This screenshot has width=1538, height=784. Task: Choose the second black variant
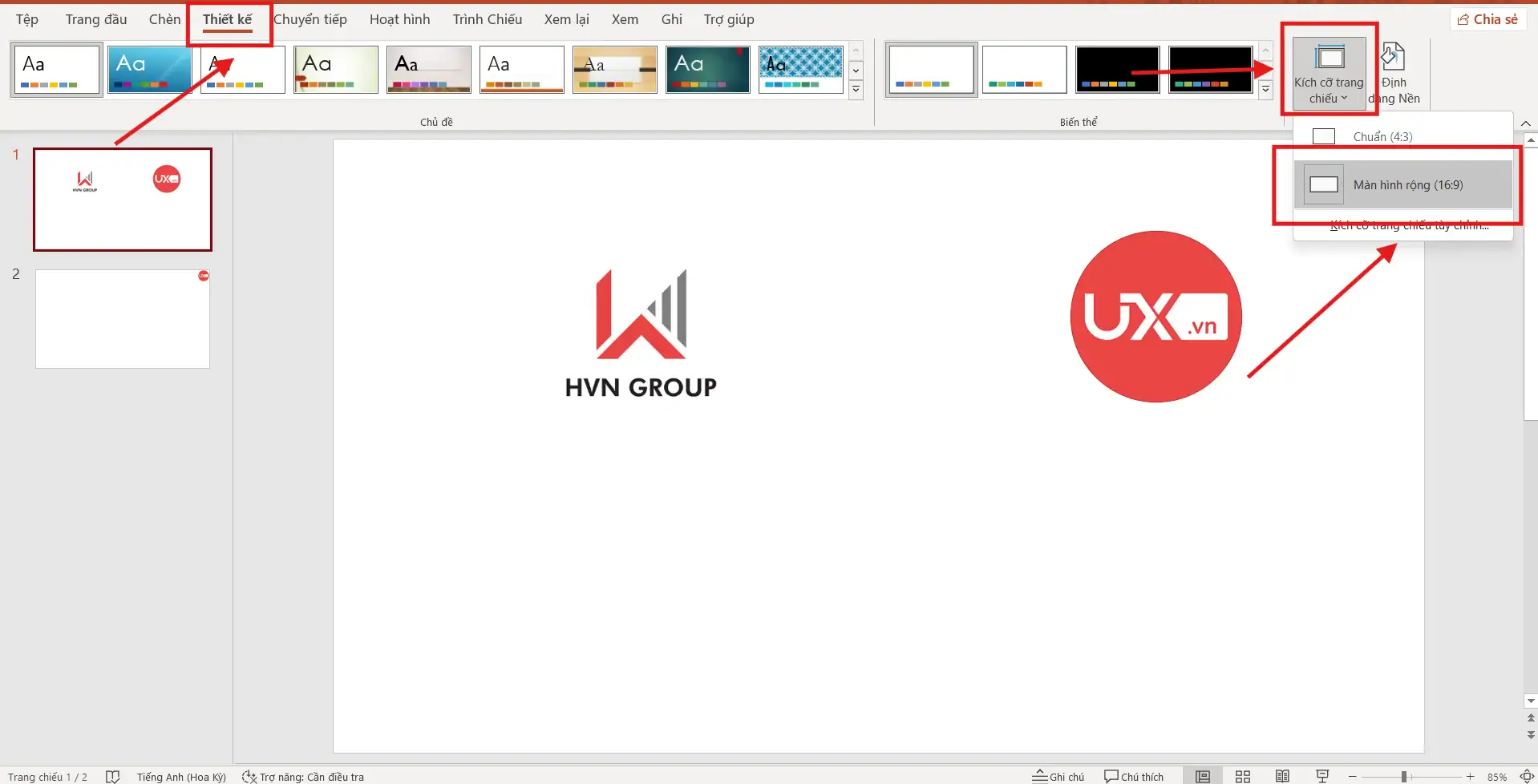(1211, 70)
